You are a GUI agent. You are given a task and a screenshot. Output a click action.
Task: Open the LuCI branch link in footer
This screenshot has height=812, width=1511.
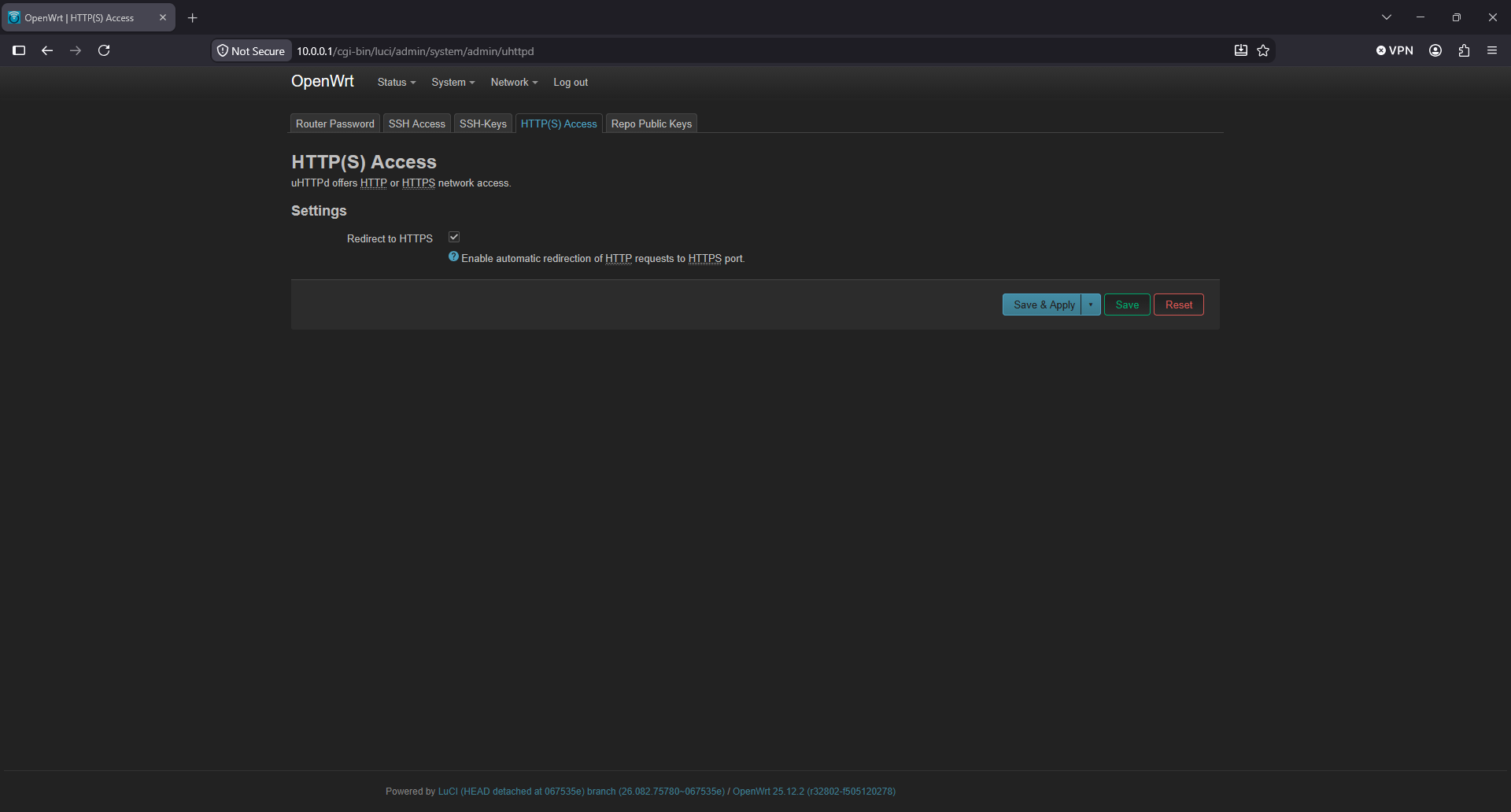click(x=582, y=792)
